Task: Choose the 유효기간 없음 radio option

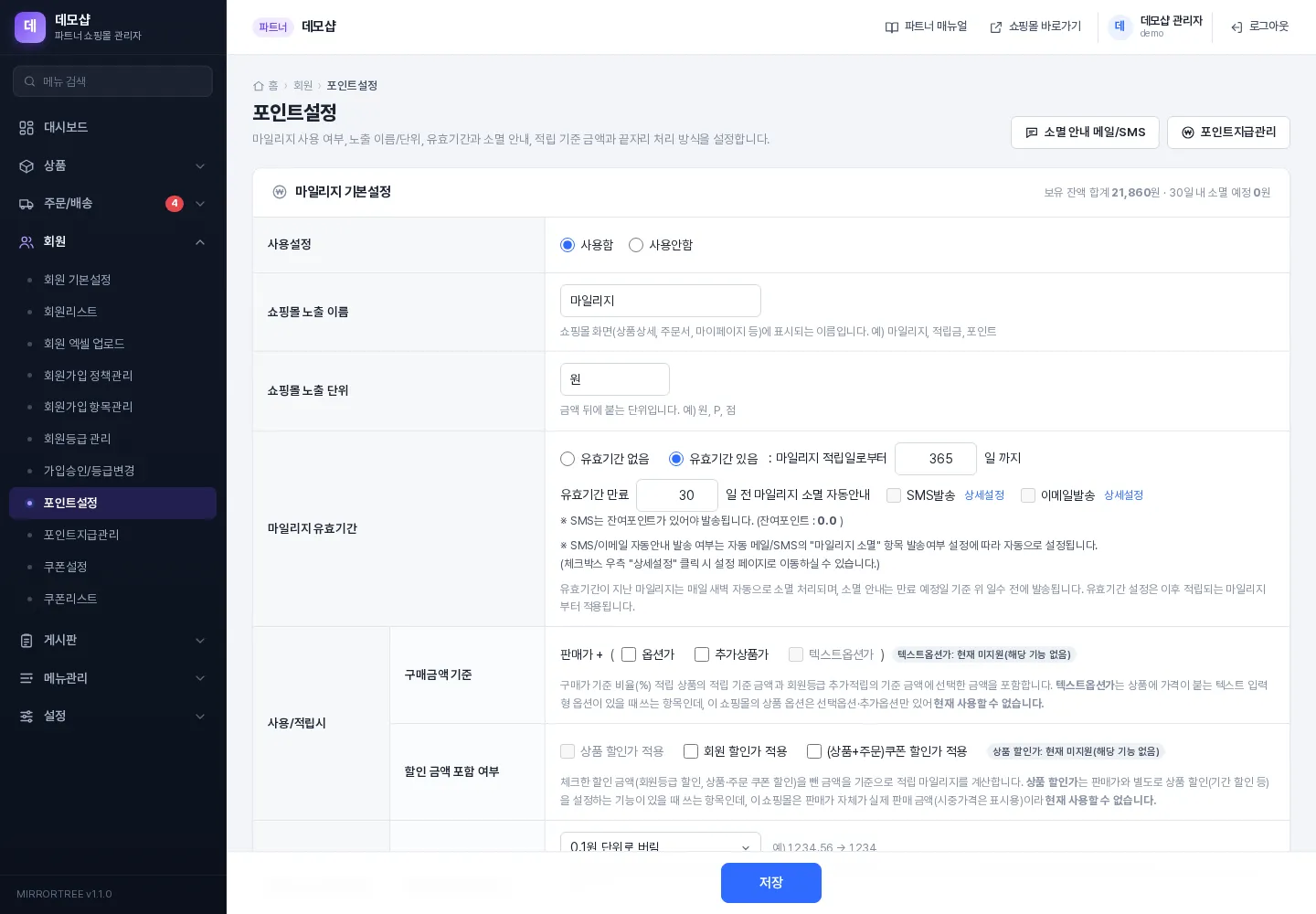Action: [x=568, y=459]
